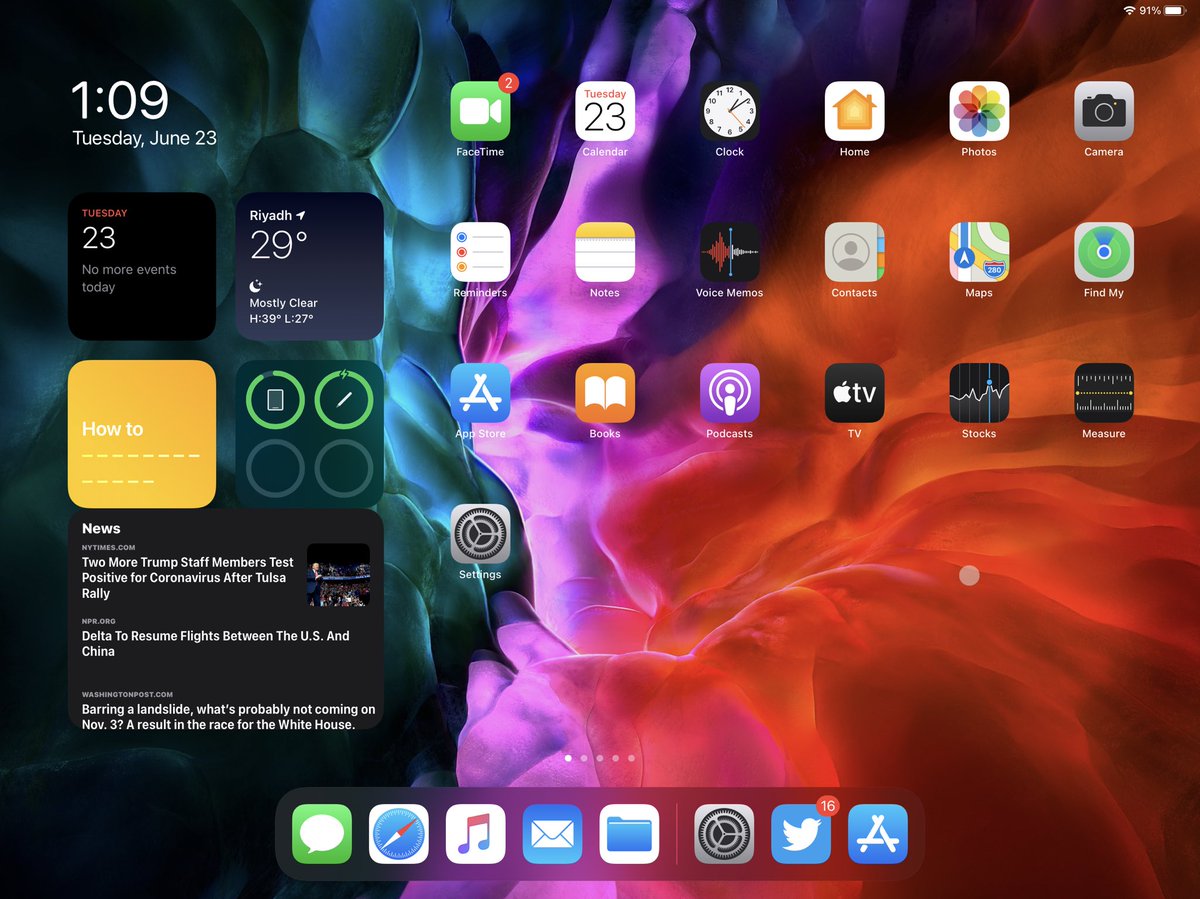Open the Podcasts app
The height and width of the screenshot is (899, 1200).
730,393
